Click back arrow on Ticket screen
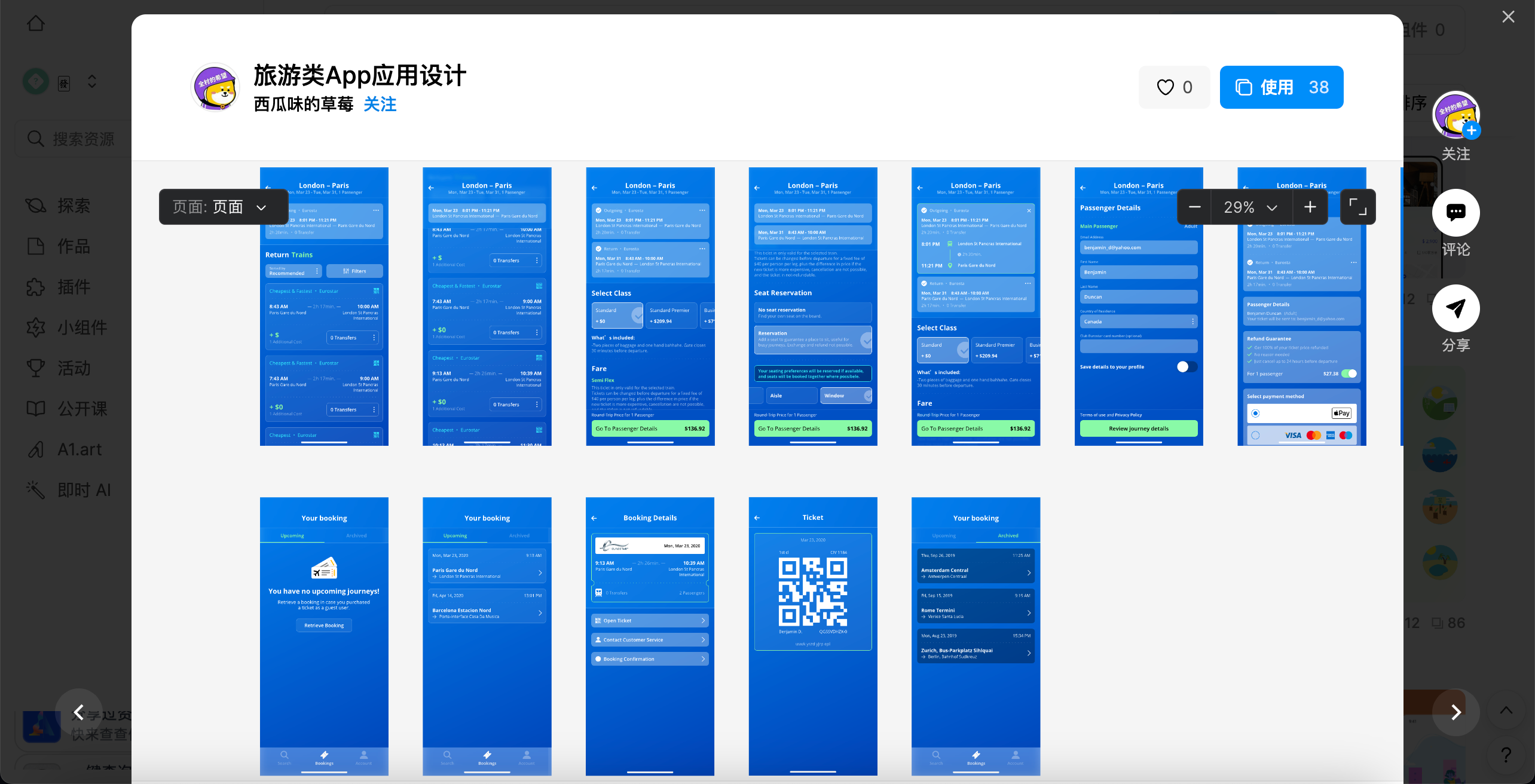1535x784 pixels. [x=757, y=517]
